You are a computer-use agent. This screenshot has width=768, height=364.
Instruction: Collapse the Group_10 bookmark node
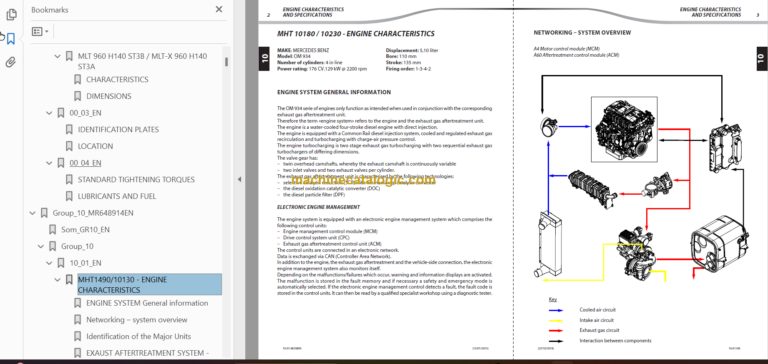(41, 246)
